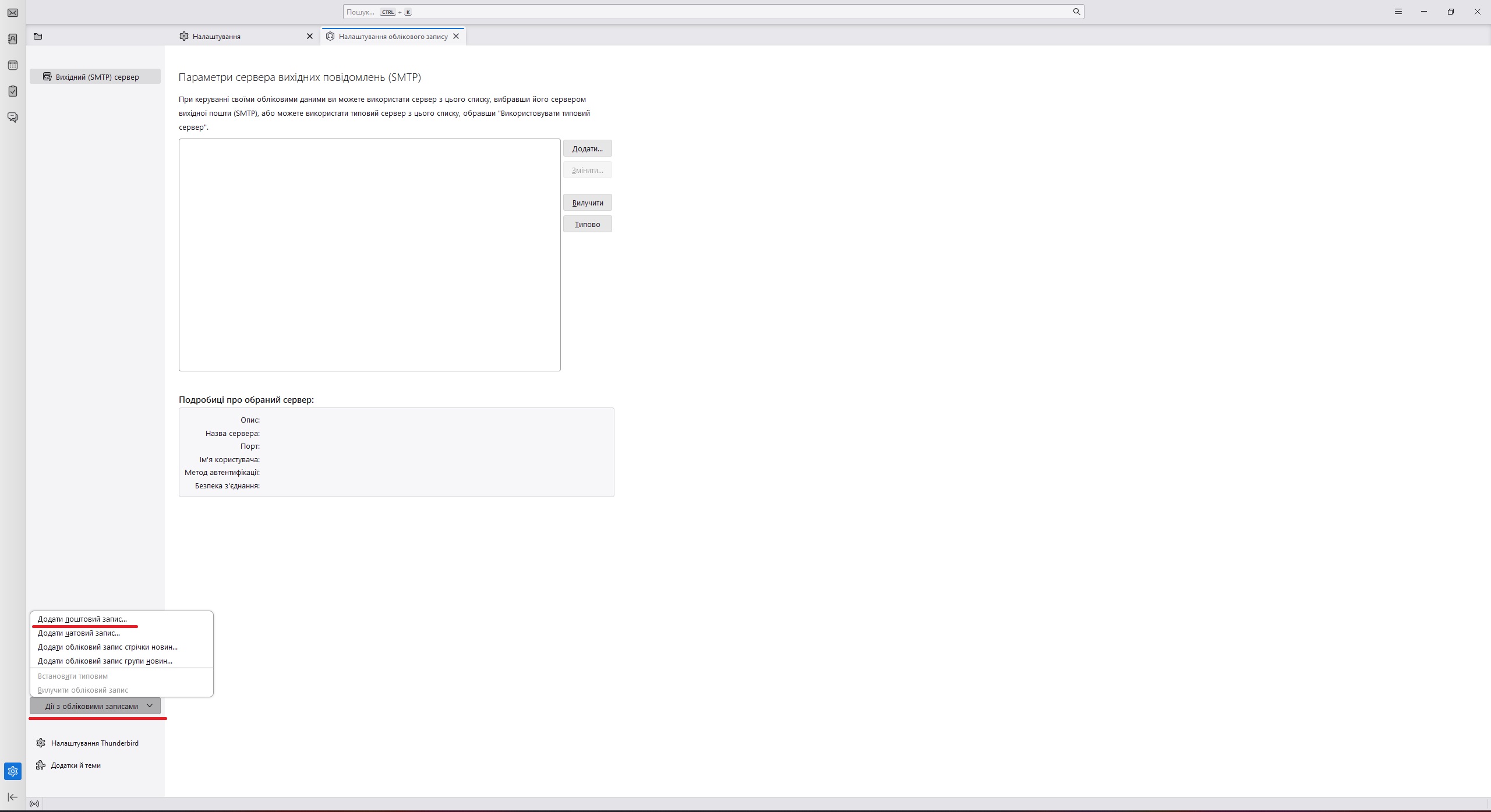
Task: Click the online status icon in status bar
Action: (x=34, y=804)
